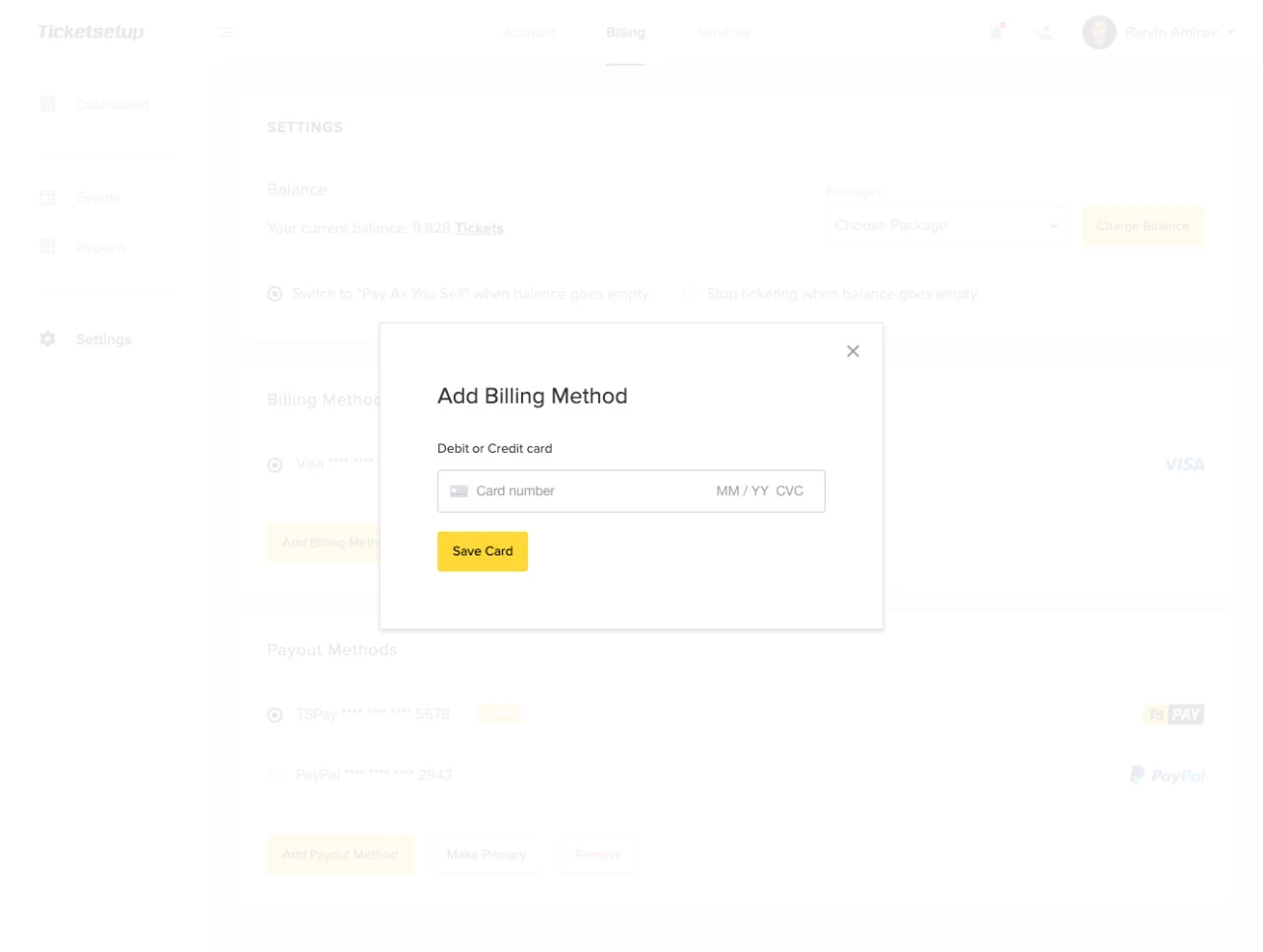Select the TSPay payout method radio
This screenshot has height=952, width=1263.
coord(274,714)
